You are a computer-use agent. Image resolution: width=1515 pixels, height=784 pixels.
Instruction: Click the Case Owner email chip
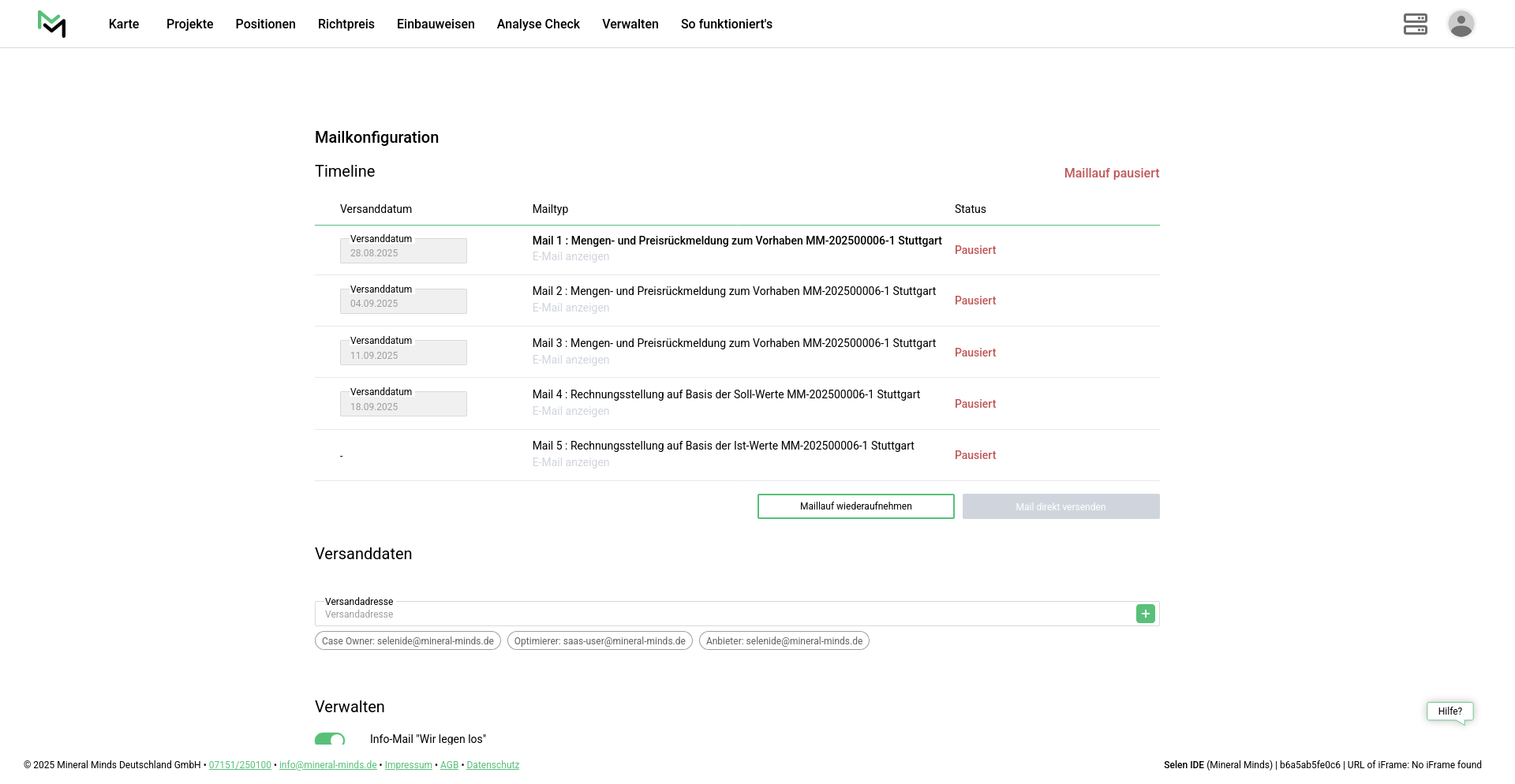pos(407,641)
